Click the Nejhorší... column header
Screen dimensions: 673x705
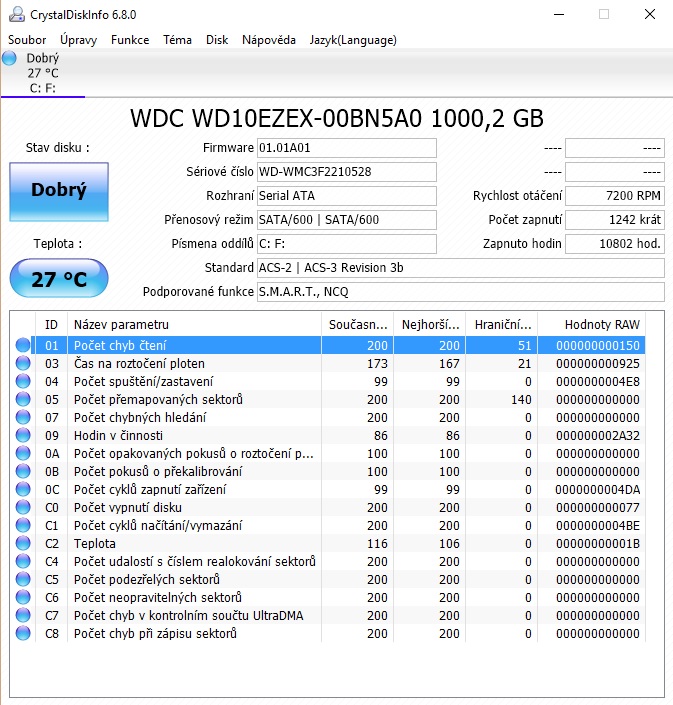pos(430,324)
